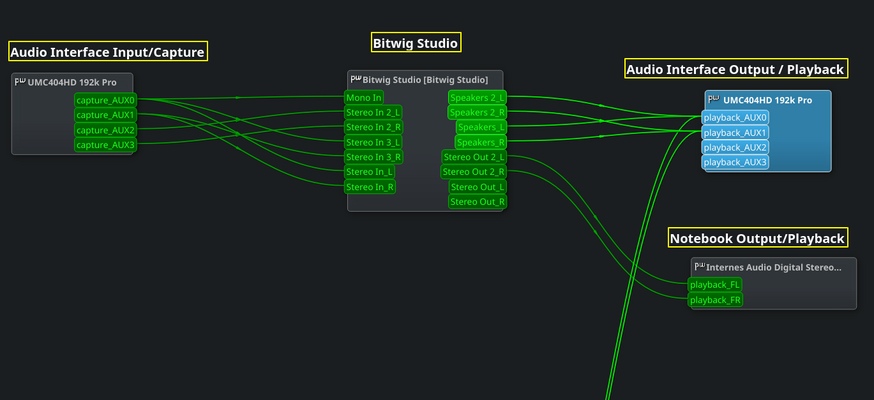Viewport: 874px width, 400px height.
Task: Select the playback_AUX0 port
Action: pos(735,118)
